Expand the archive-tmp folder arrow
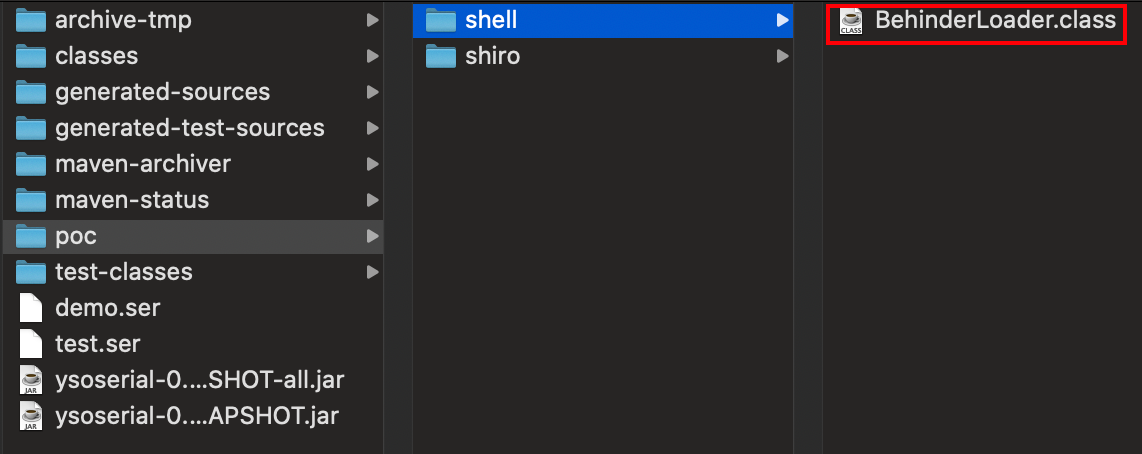The width and height of the screenshot is (1142, 454). [372, 20]
